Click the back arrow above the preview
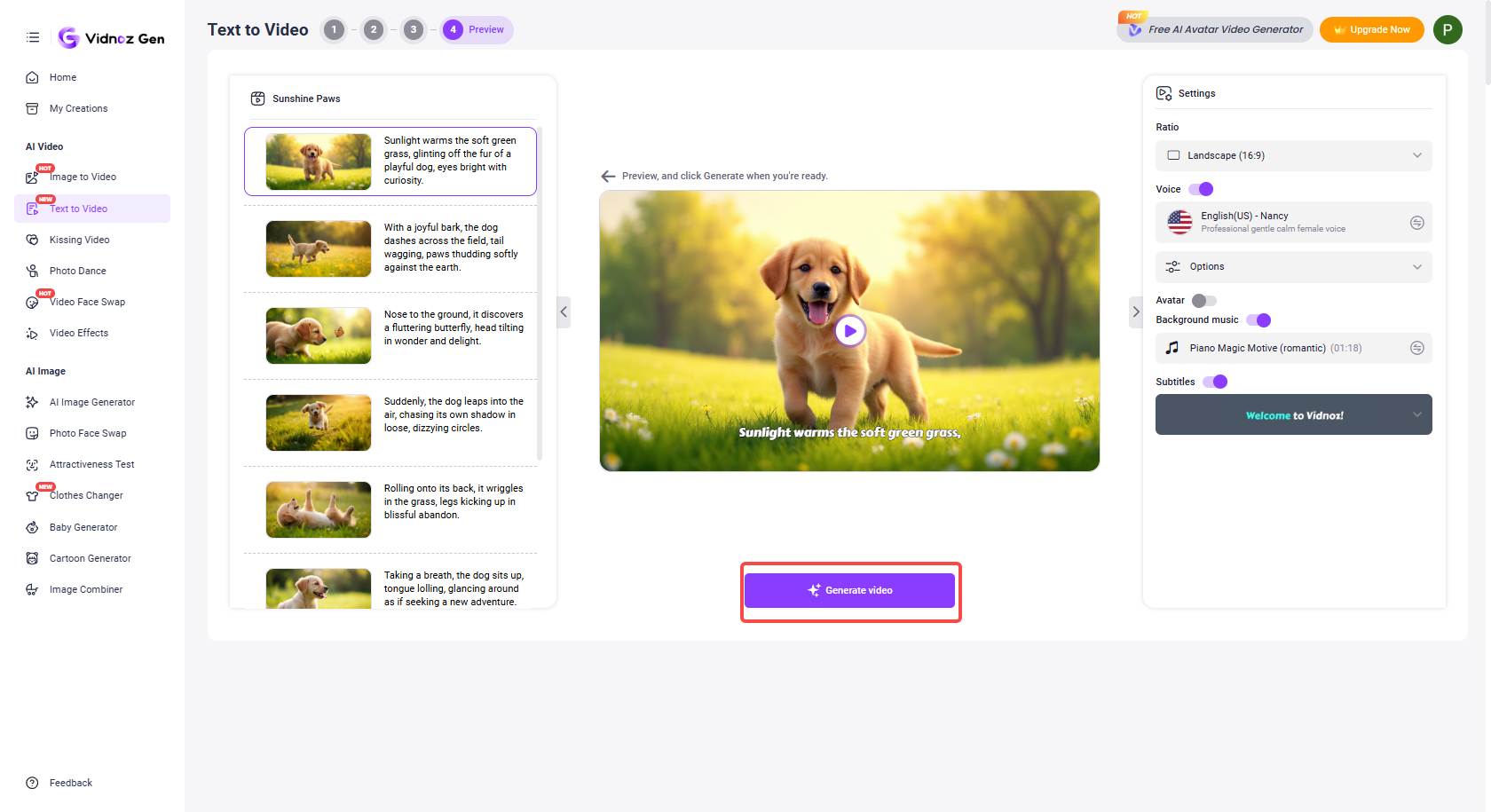Viewport: 1491px width, 812px height. pyautogui.click(x=608, y=176)
